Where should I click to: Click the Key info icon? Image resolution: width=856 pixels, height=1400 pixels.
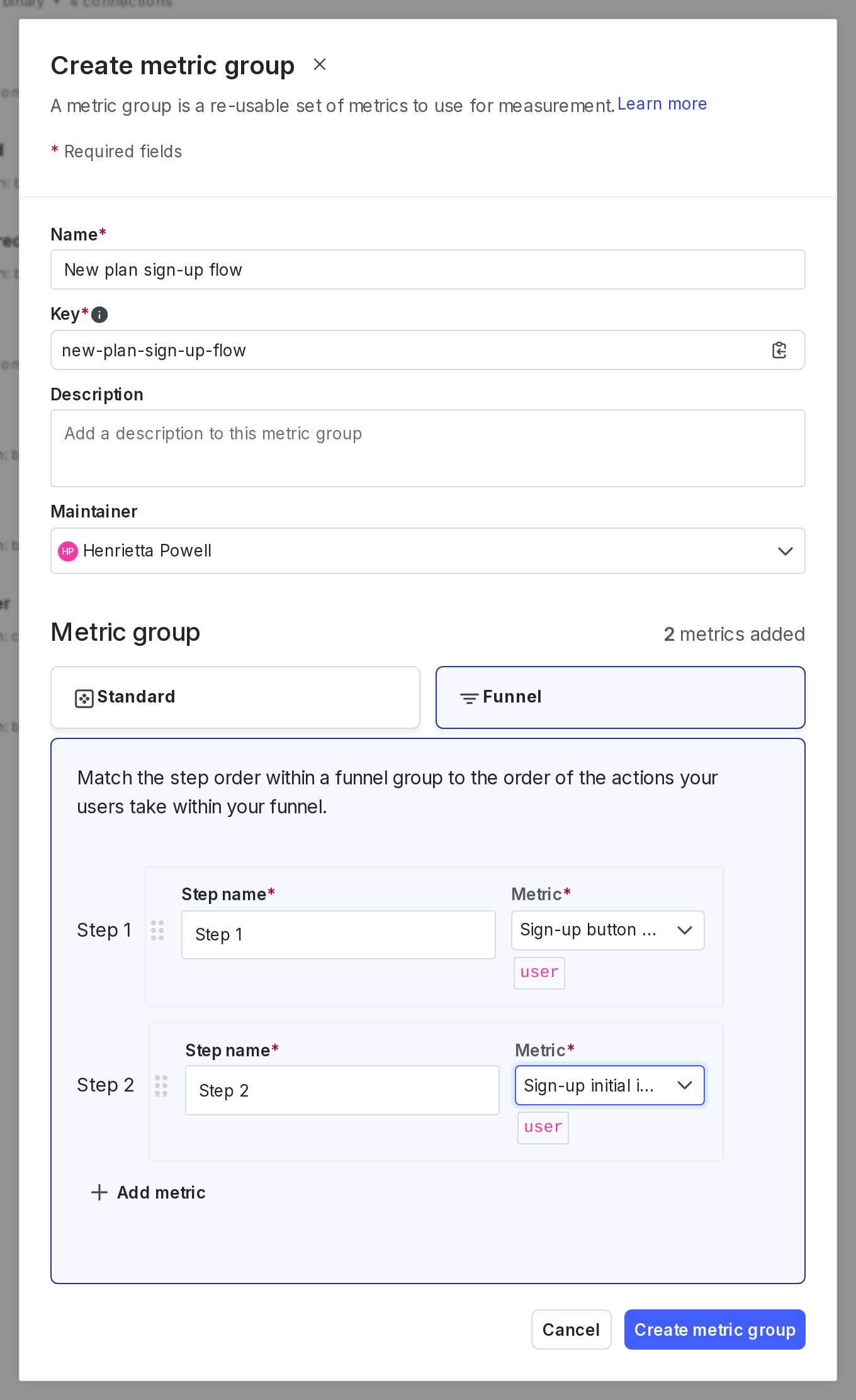click(x=99, y=314)
